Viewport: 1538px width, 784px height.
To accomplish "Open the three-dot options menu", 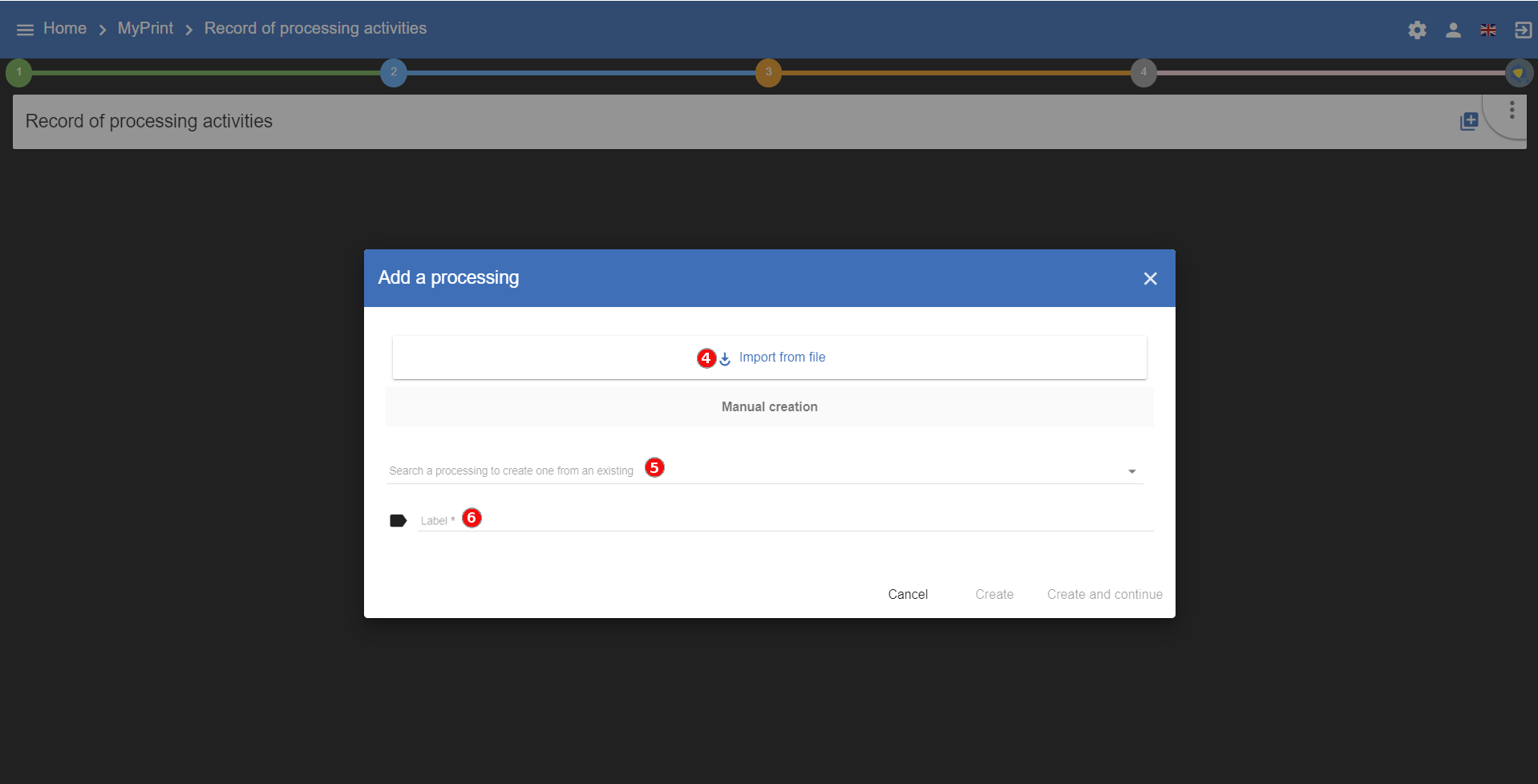I will point(1512,110).
